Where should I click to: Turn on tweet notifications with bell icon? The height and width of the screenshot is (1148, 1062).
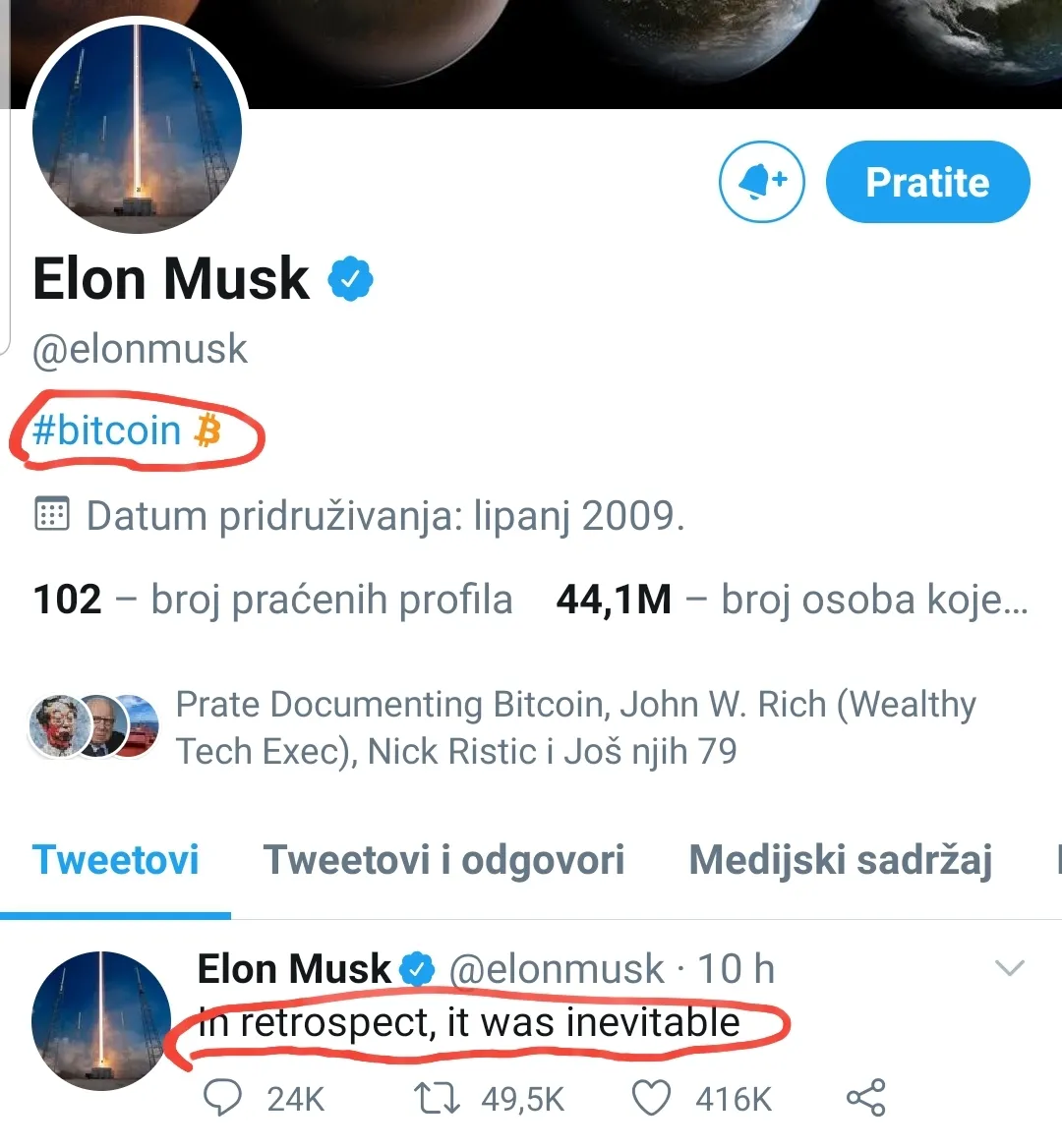click(x=761, y=182)
